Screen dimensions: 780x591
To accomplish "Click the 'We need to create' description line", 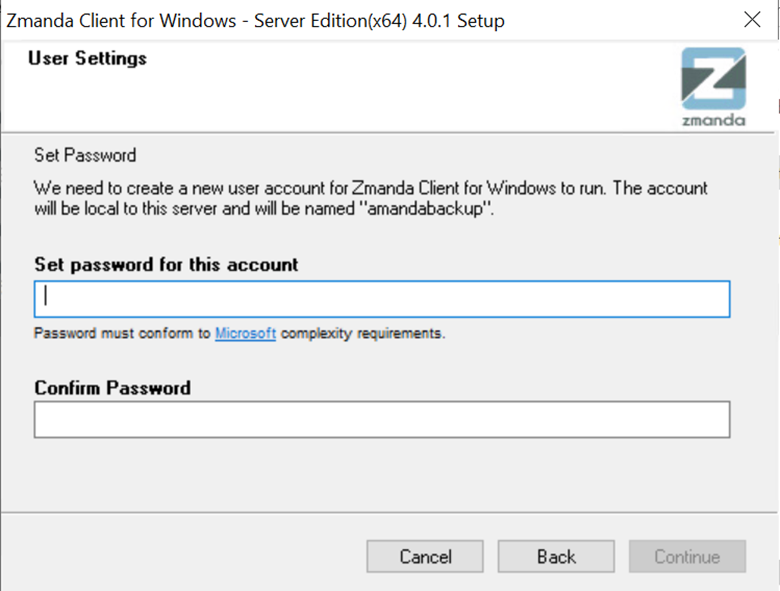I will pos(371,188).
